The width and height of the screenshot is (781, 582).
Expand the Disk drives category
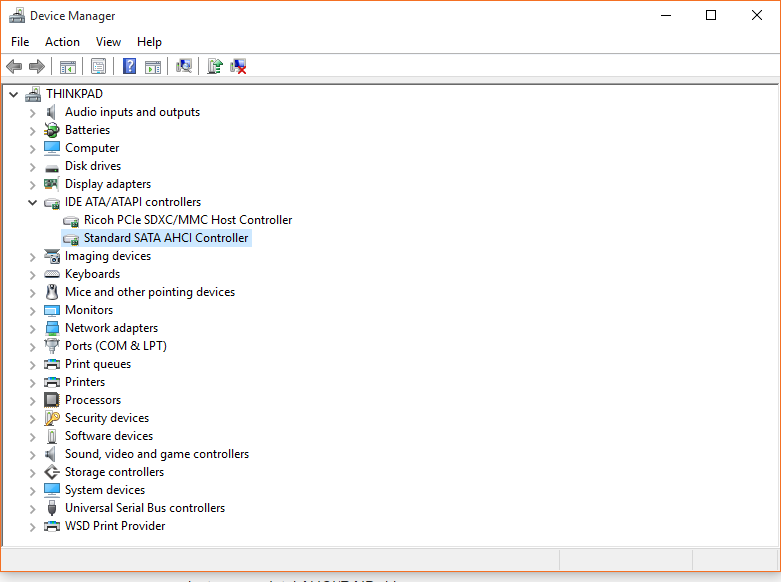(x=32, y=166)
